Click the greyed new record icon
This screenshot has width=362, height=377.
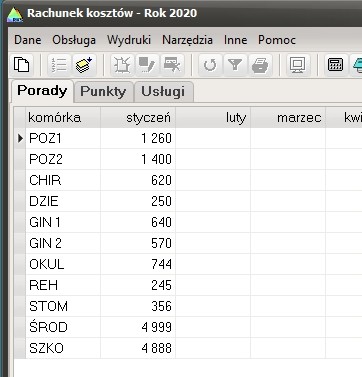[x=122, y=65]
